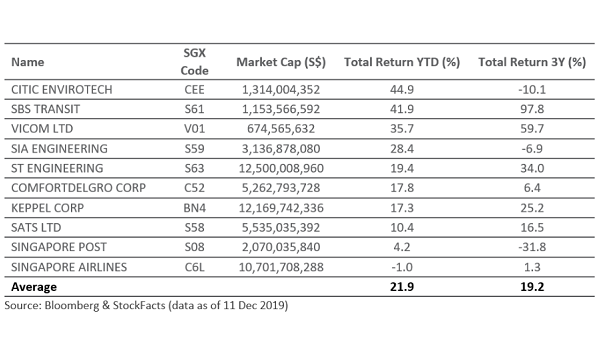The image size is (600, 360).
Task: Click ST ENGINEERING code S63
Action: pyautogui.click(x=194, y=168)
